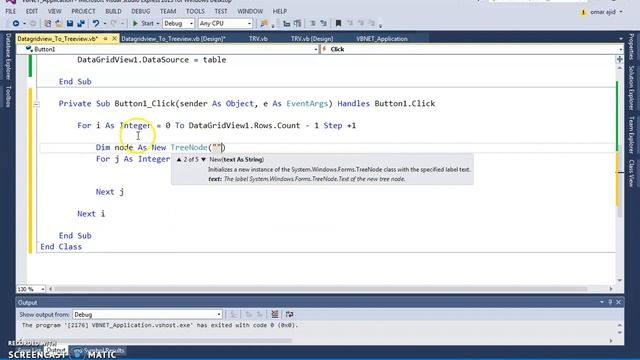The width and height of the screenshot is (640, 360).
Task: Open the Solution Explorer side panel
Action: (x=631, y=88)
